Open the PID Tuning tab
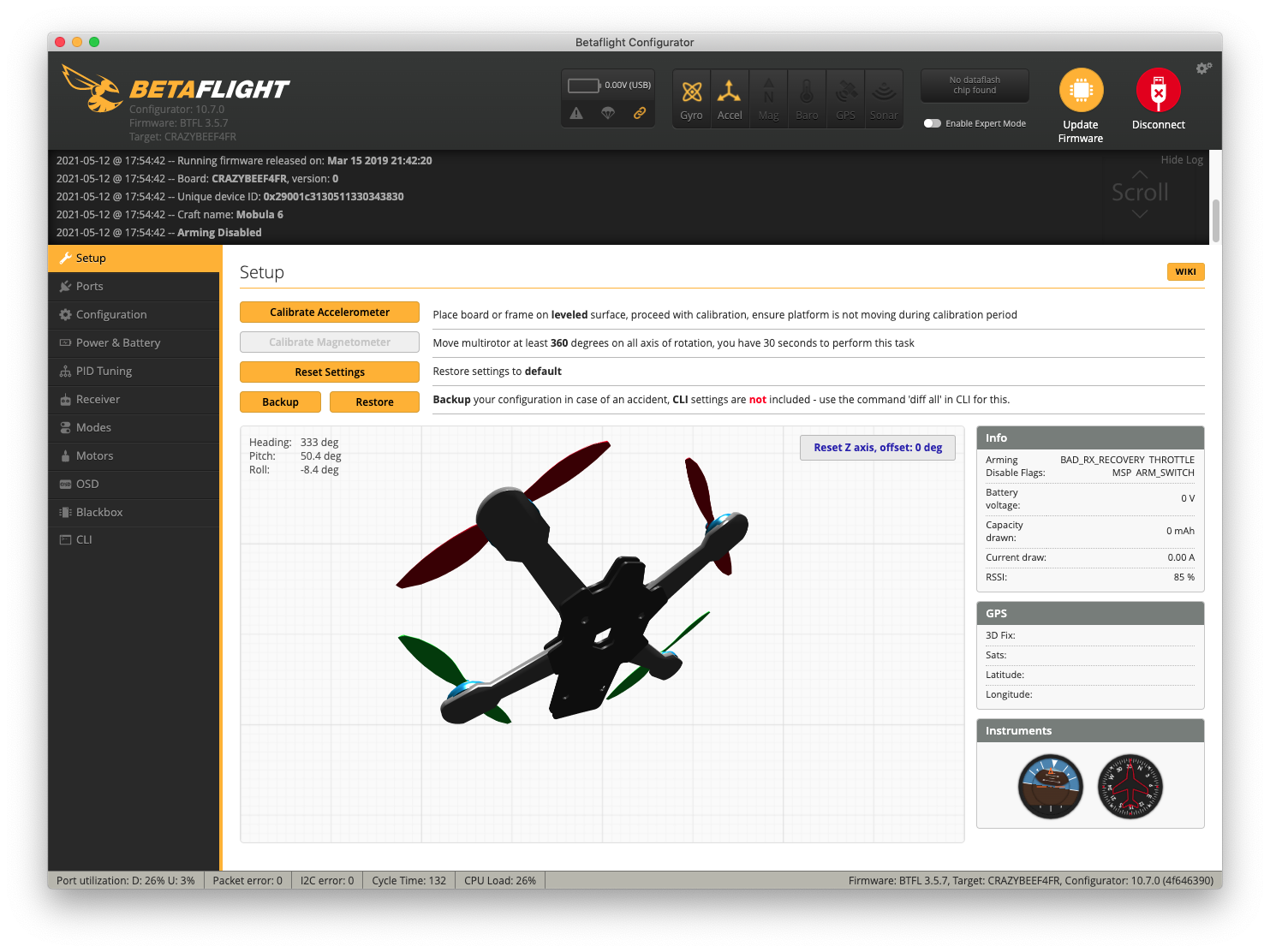1270x952 pixels. click(x=134, y=372)
